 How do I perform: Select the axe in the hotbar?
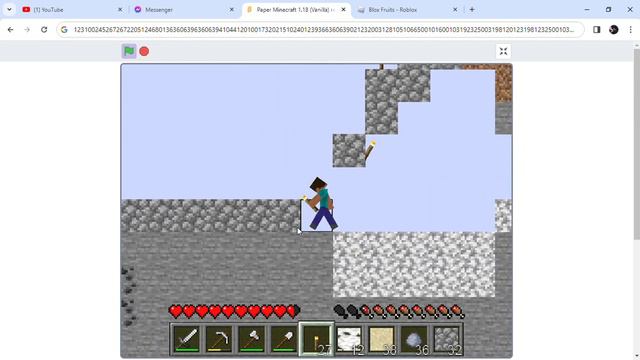[252, 339]
